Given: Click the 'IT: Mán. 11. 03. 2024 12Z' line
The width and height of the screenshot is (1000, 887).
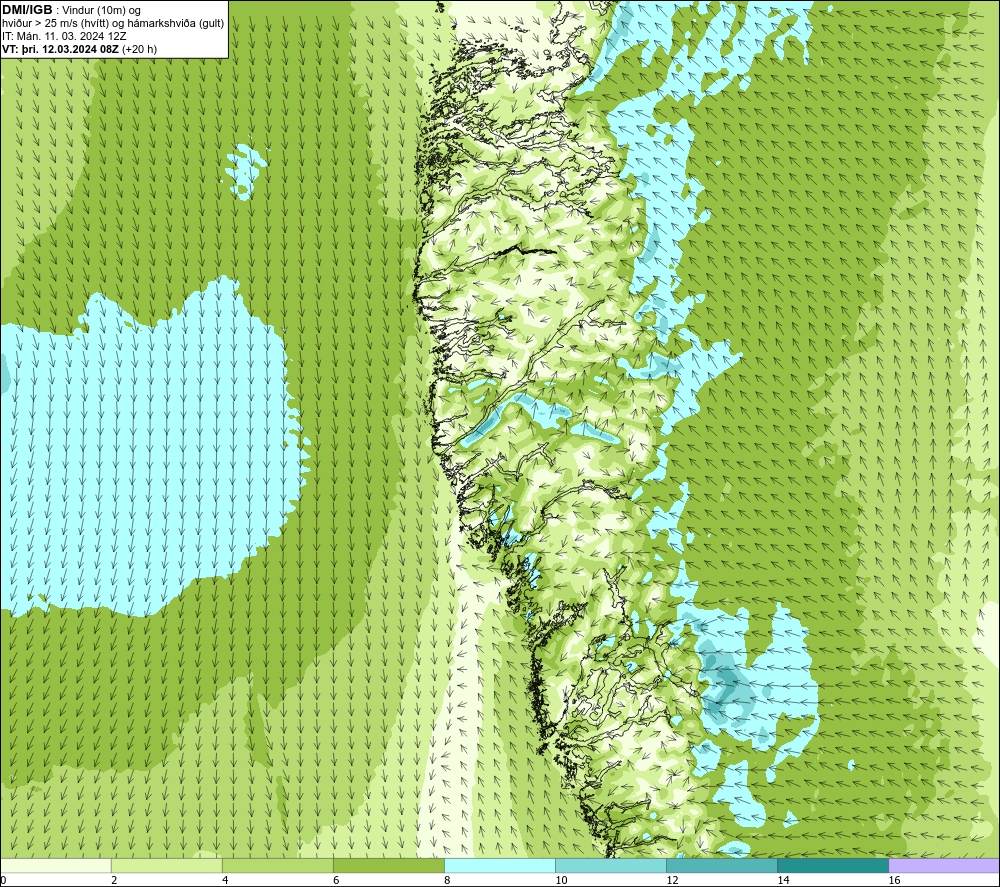Looking at the screenshot, I should [64, 36].
